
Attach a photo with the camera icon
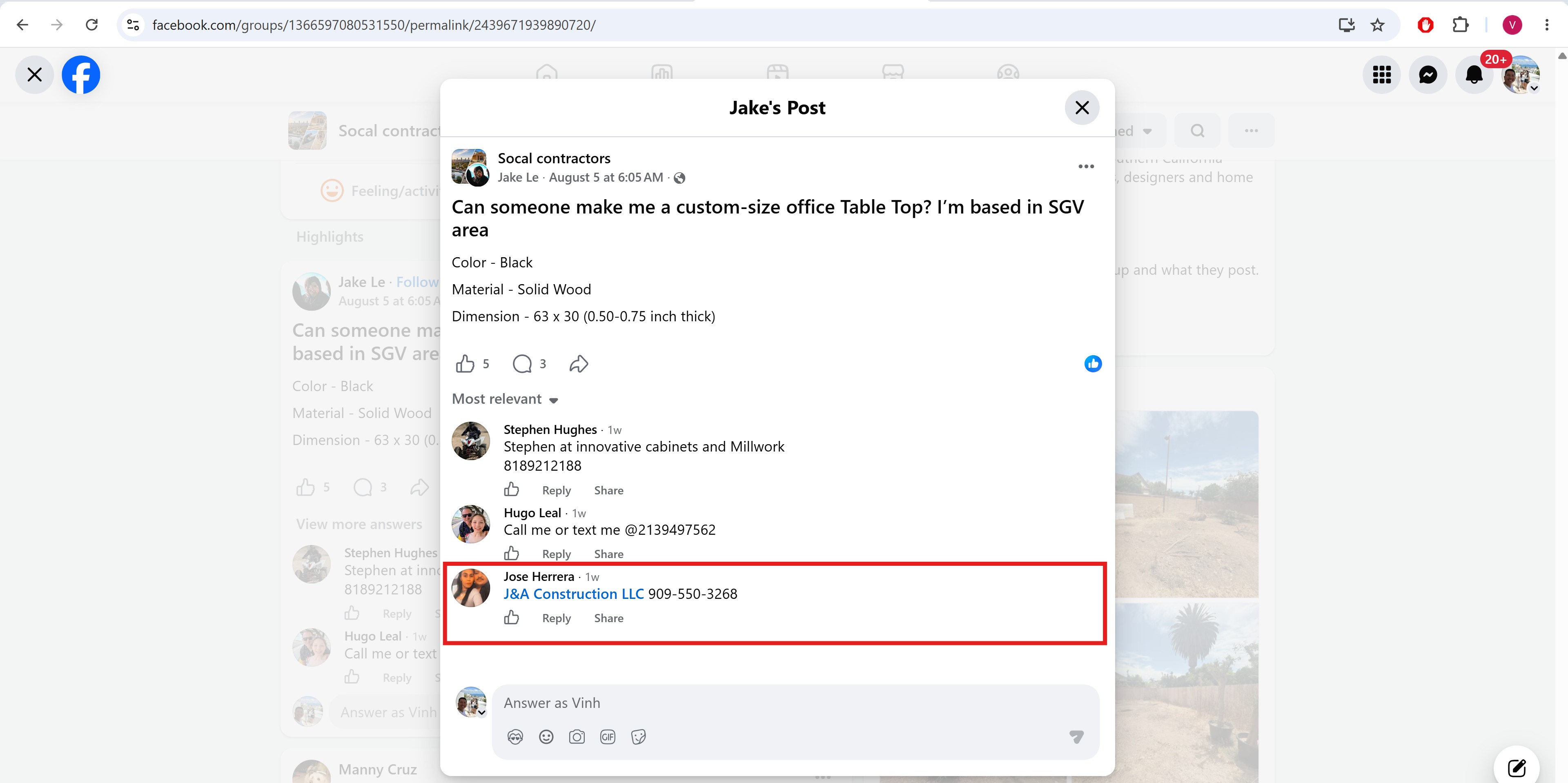577,737
